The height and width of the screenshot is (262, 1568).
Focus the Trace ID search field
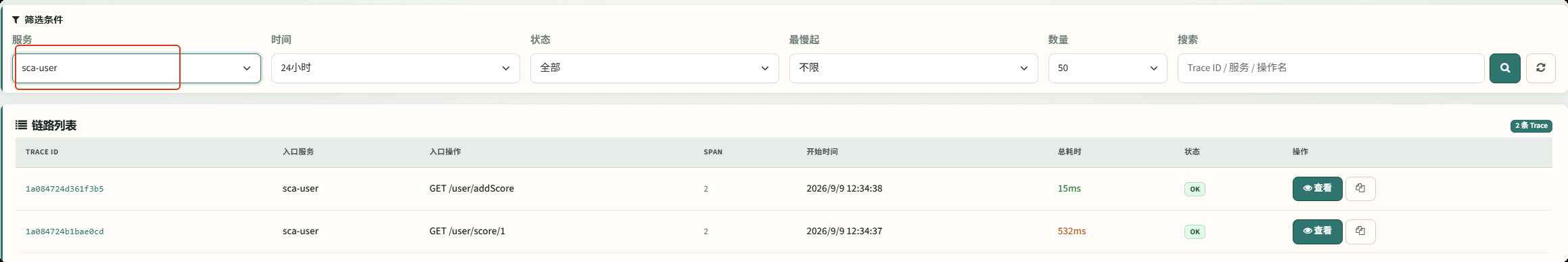pyautogui.click(x=1331, y=68)
